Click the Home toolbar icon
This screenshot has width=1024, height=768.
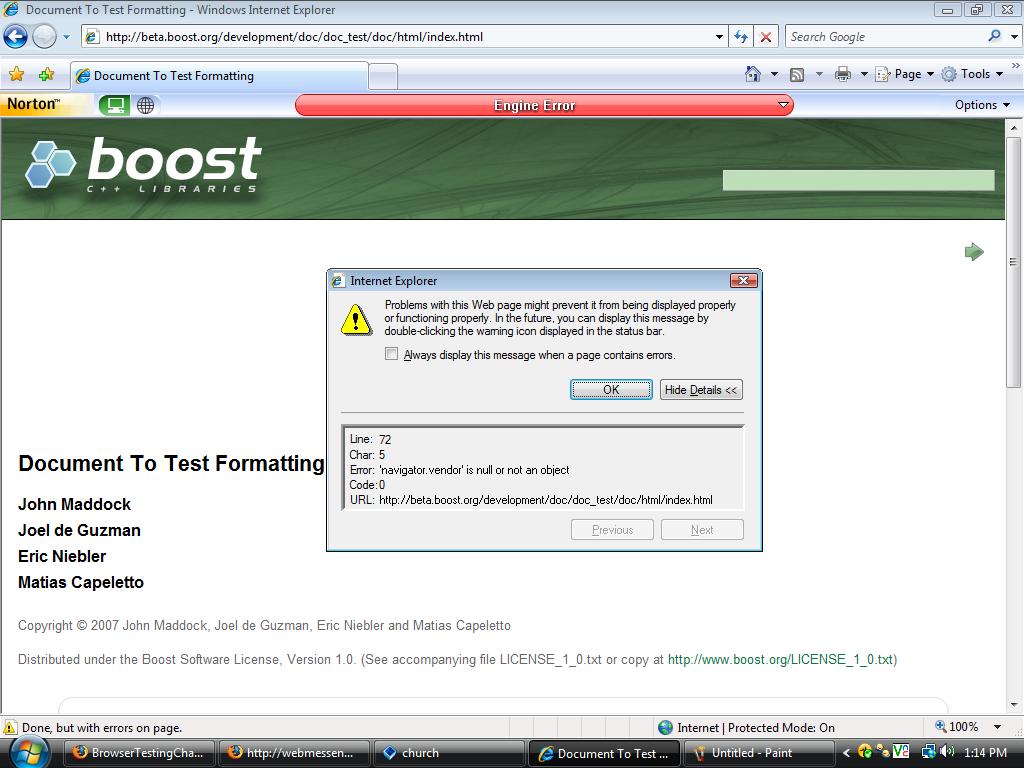pos(753,74)
